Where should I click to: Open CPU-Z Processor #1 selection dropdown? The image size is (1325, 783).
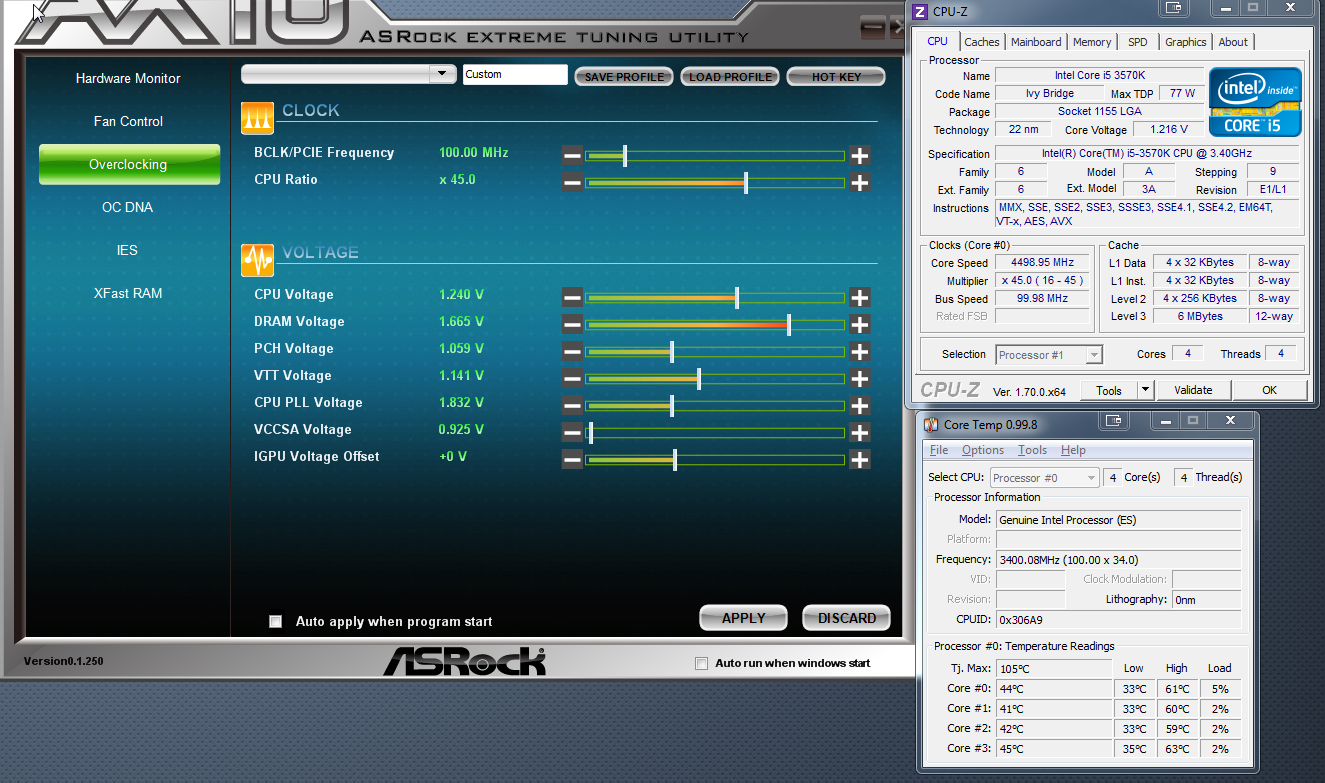point(1049,355)
